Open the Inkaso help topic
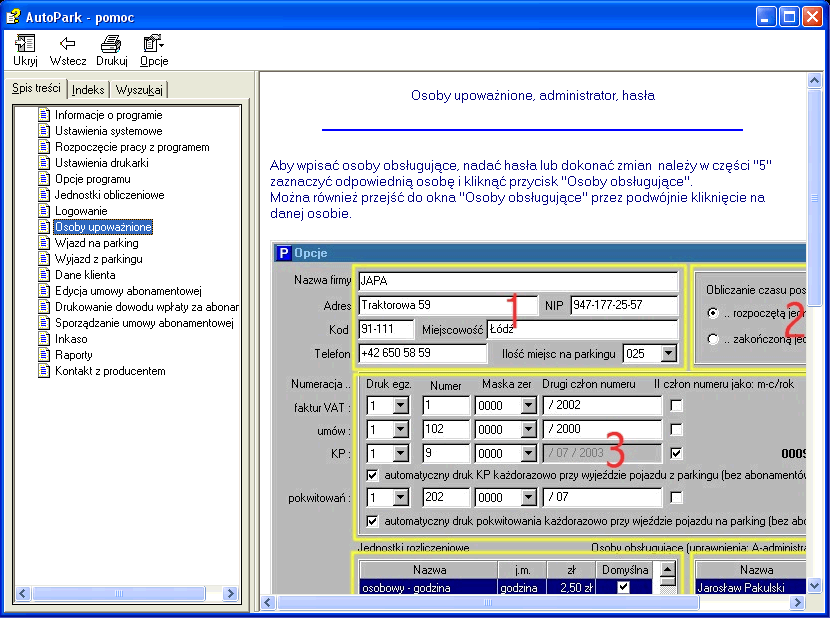This screenshot has height=618, width=830. click(x=71, y=338)
